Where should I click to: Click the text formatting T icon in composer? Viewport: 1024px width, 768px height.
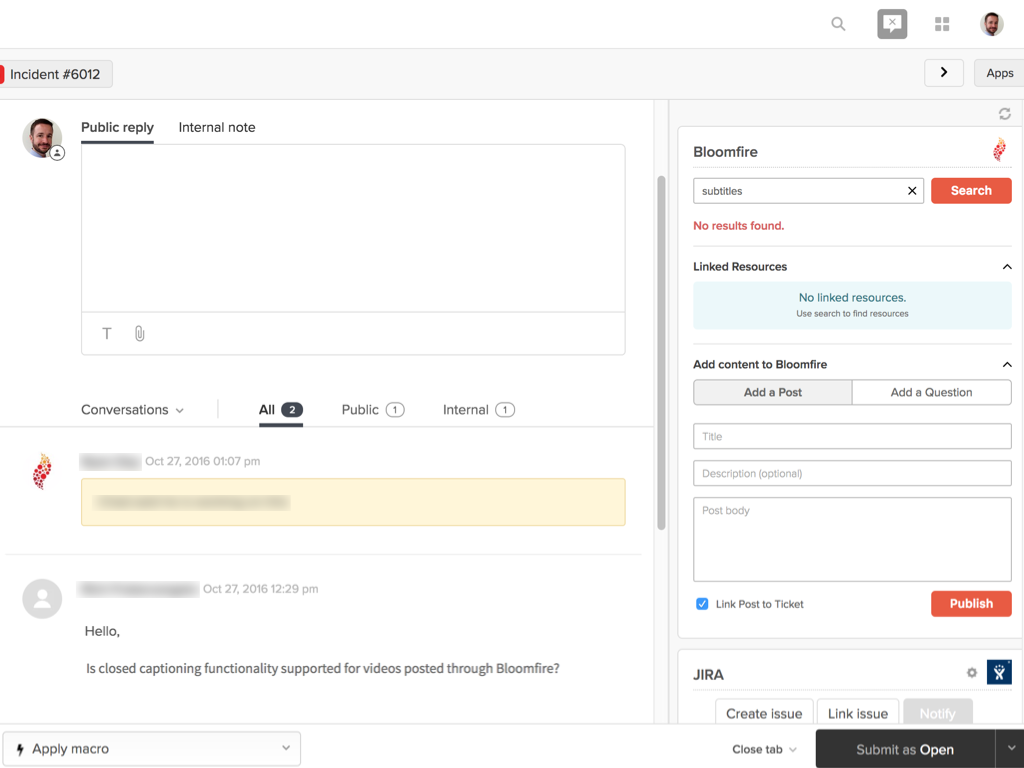(x=106, y=333)
